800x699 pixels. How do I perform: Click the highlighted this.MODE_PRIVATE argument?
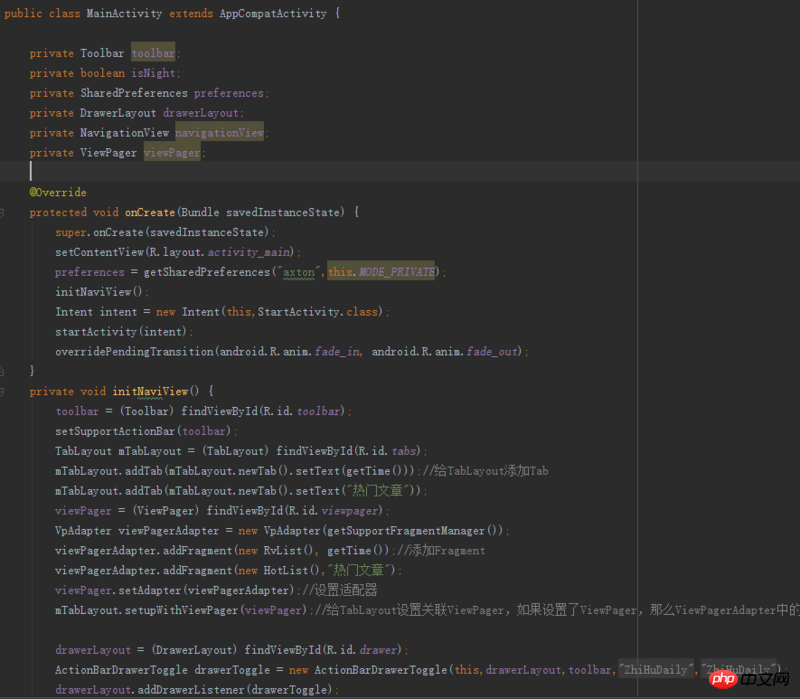coord(381,272)
